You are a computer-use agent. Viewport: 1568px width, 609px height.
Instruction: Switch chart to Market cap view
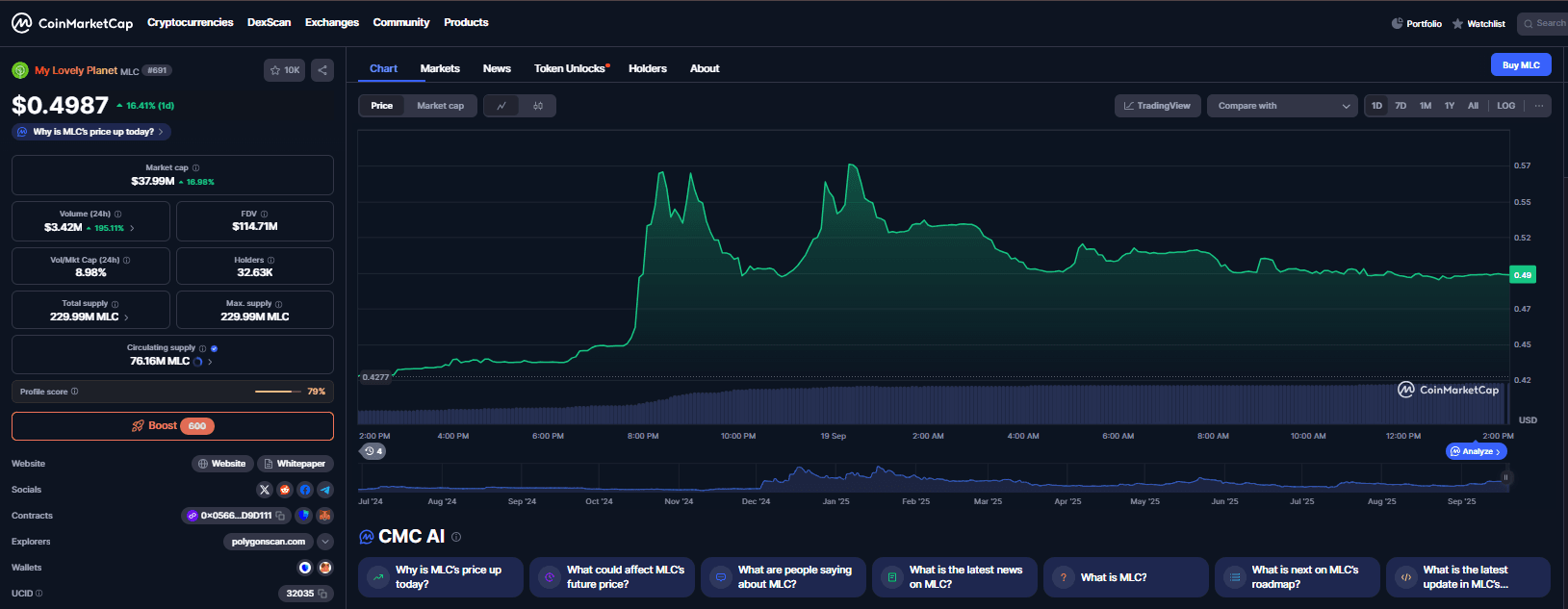(440, 106)
